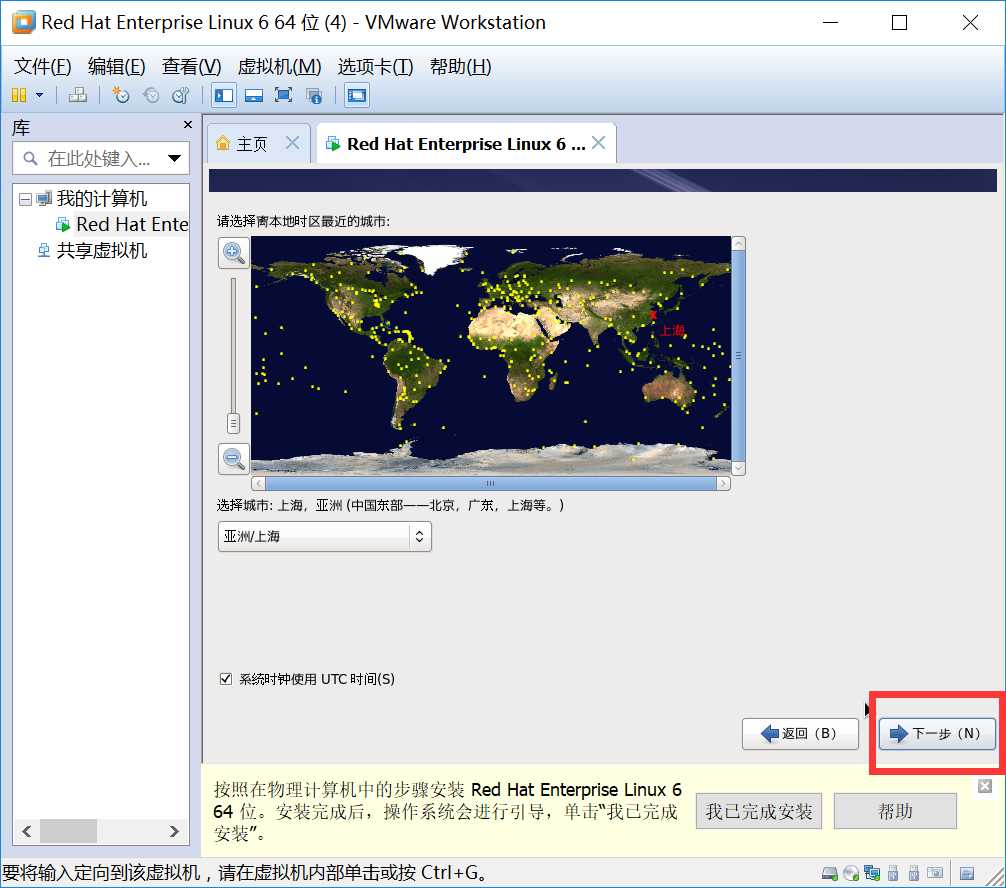Close the Red Hat Enterprise Linux tab
The height and width of the screenshot is (888, 1006).
click(598, 142)
